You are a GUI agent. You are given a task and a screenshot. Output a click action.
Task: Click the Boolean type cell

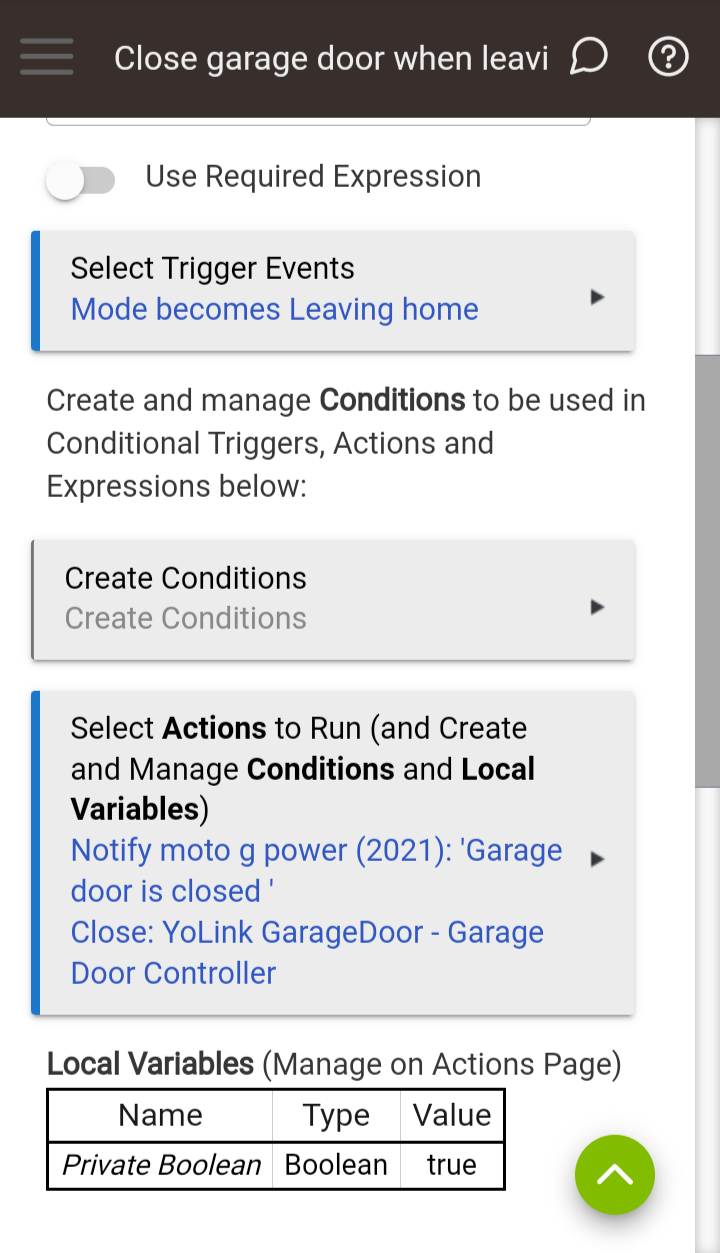[x=336, y=1165]
